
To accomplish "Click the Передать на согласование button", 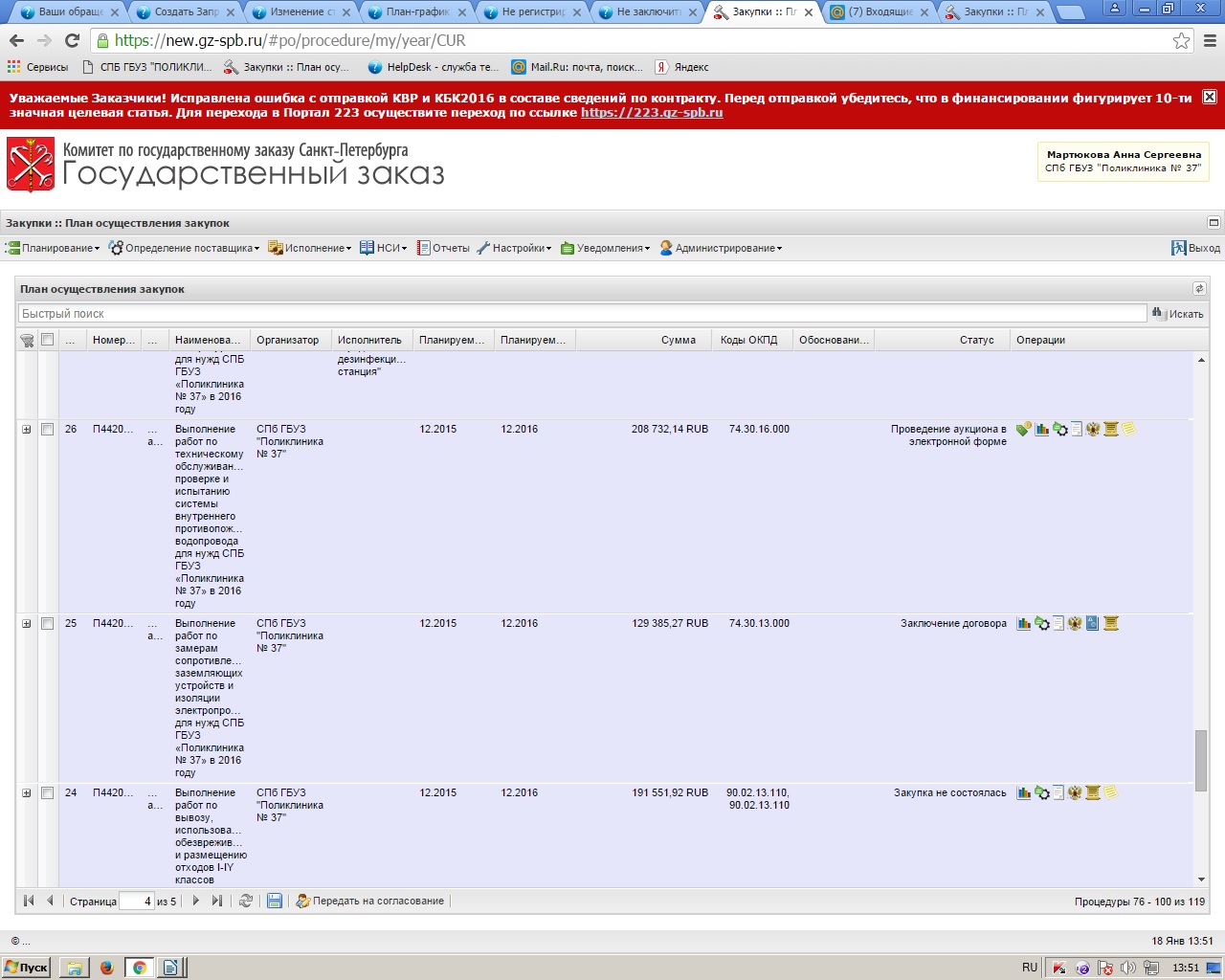I will point(370,901).
